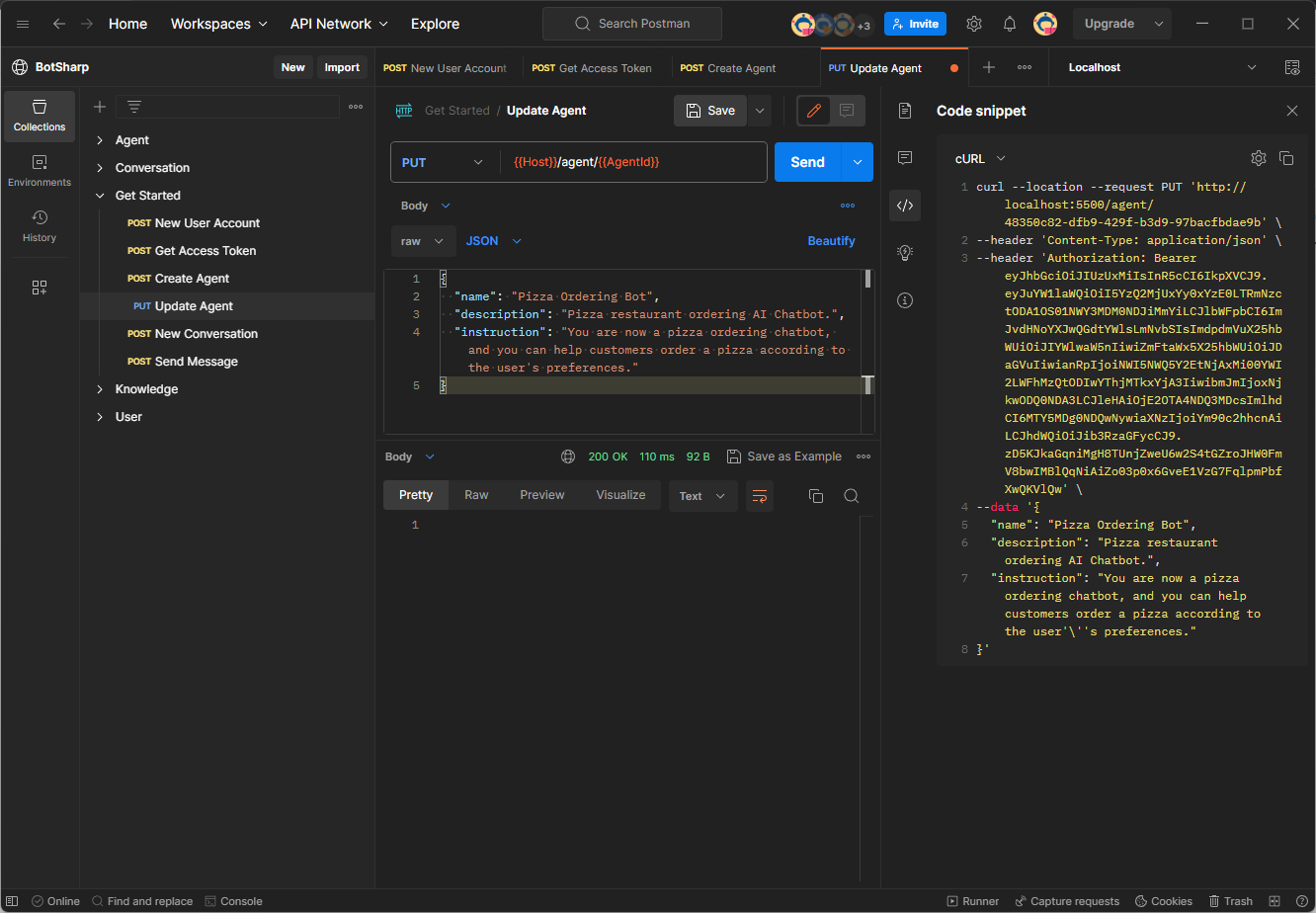Toggle response line wrap icon
Image resolution: width=1316 pixels, height=913 pixels.
pos(760,496)
